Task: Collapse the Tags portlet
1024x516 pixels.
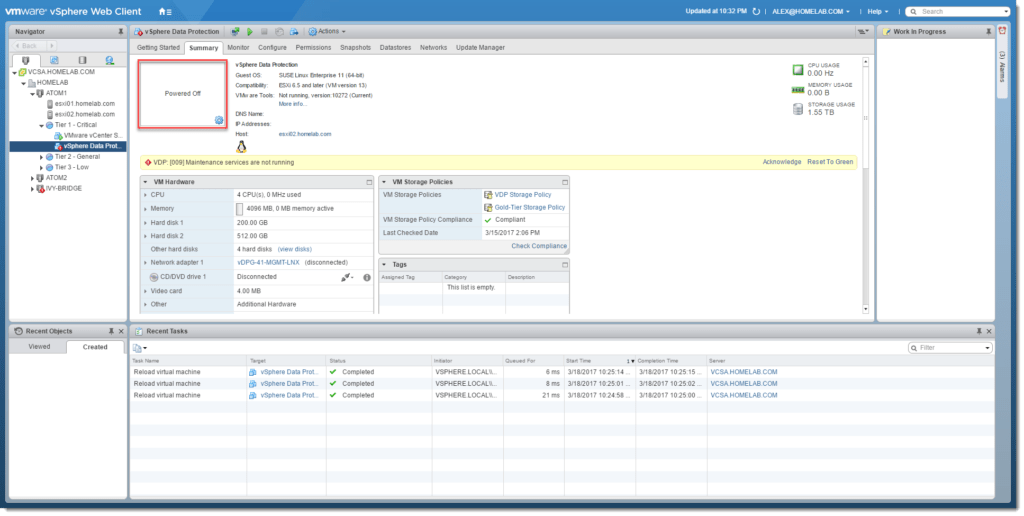Action: (x=384, y=265)
